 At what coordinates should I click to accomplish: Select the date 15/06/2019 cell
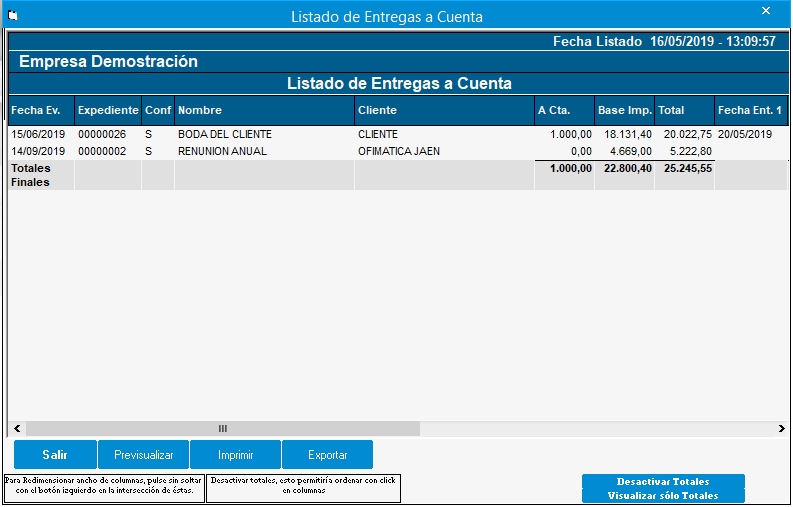[38, 135]
